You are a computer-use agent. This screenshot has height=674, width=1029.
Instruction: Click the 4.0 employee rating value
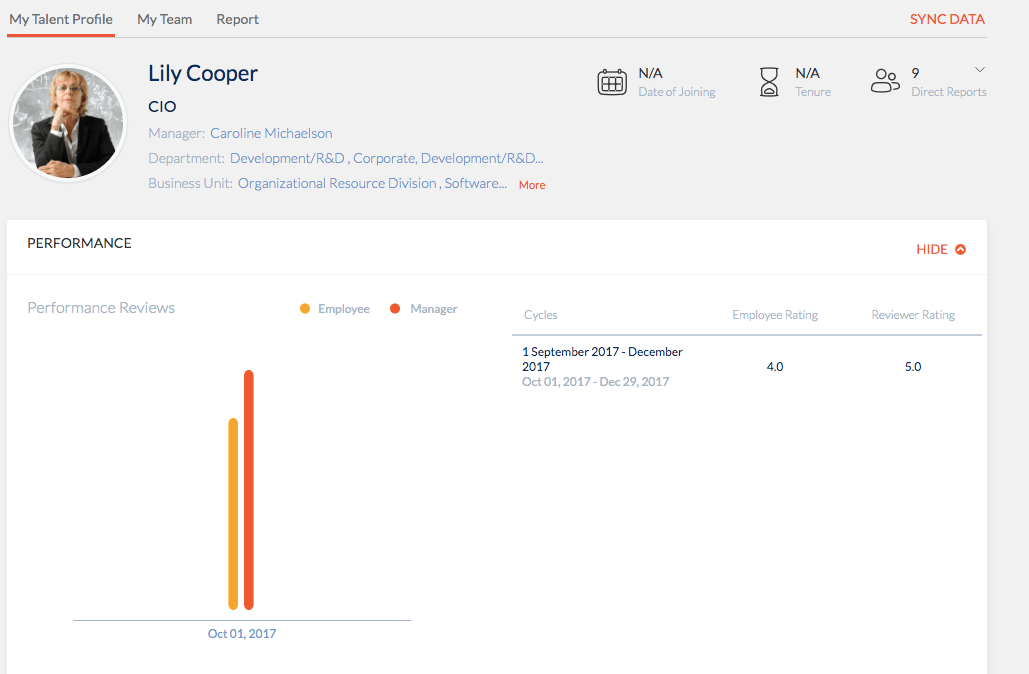coord(775,366)
